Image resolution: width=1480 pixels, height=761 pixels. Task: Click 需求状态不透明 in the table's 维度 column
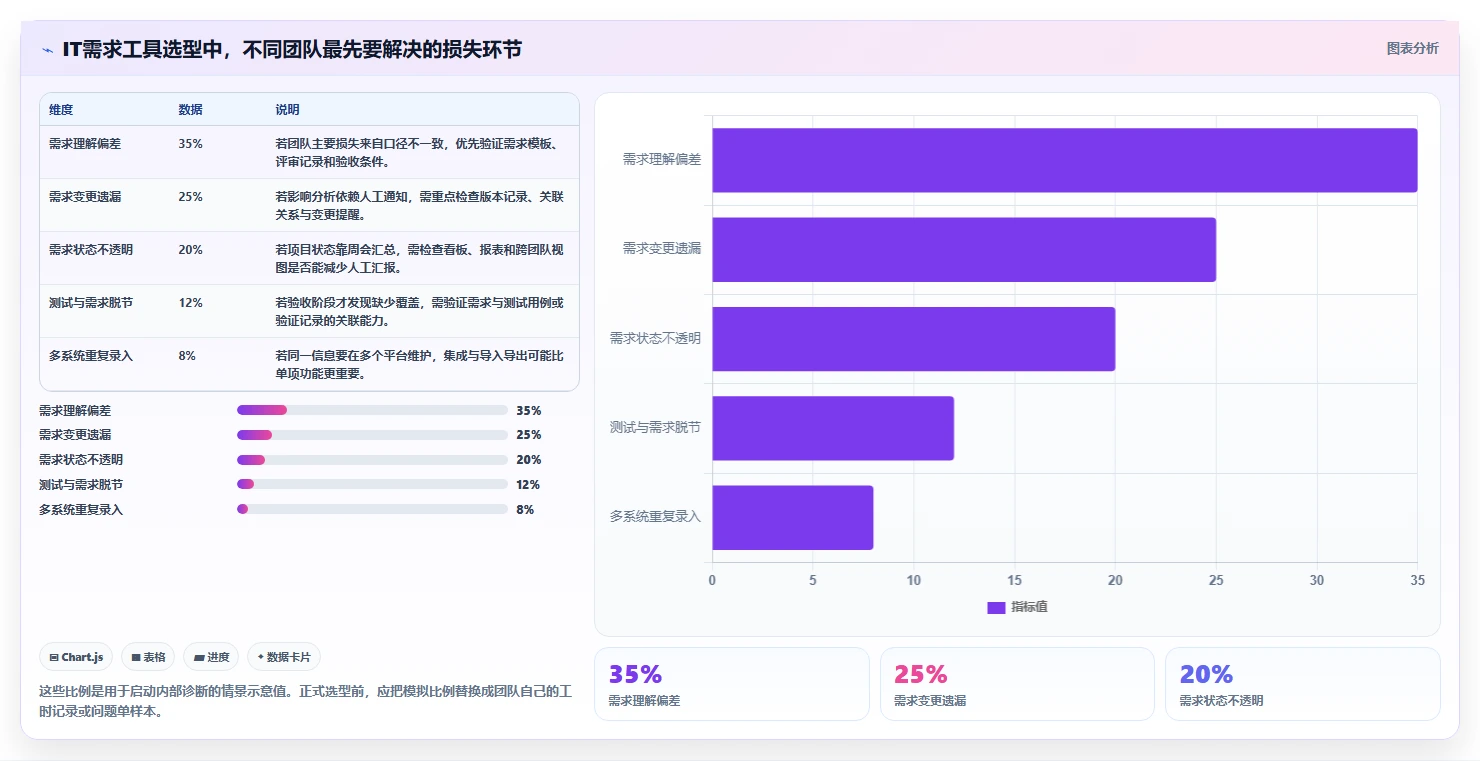tap(91, 249)
